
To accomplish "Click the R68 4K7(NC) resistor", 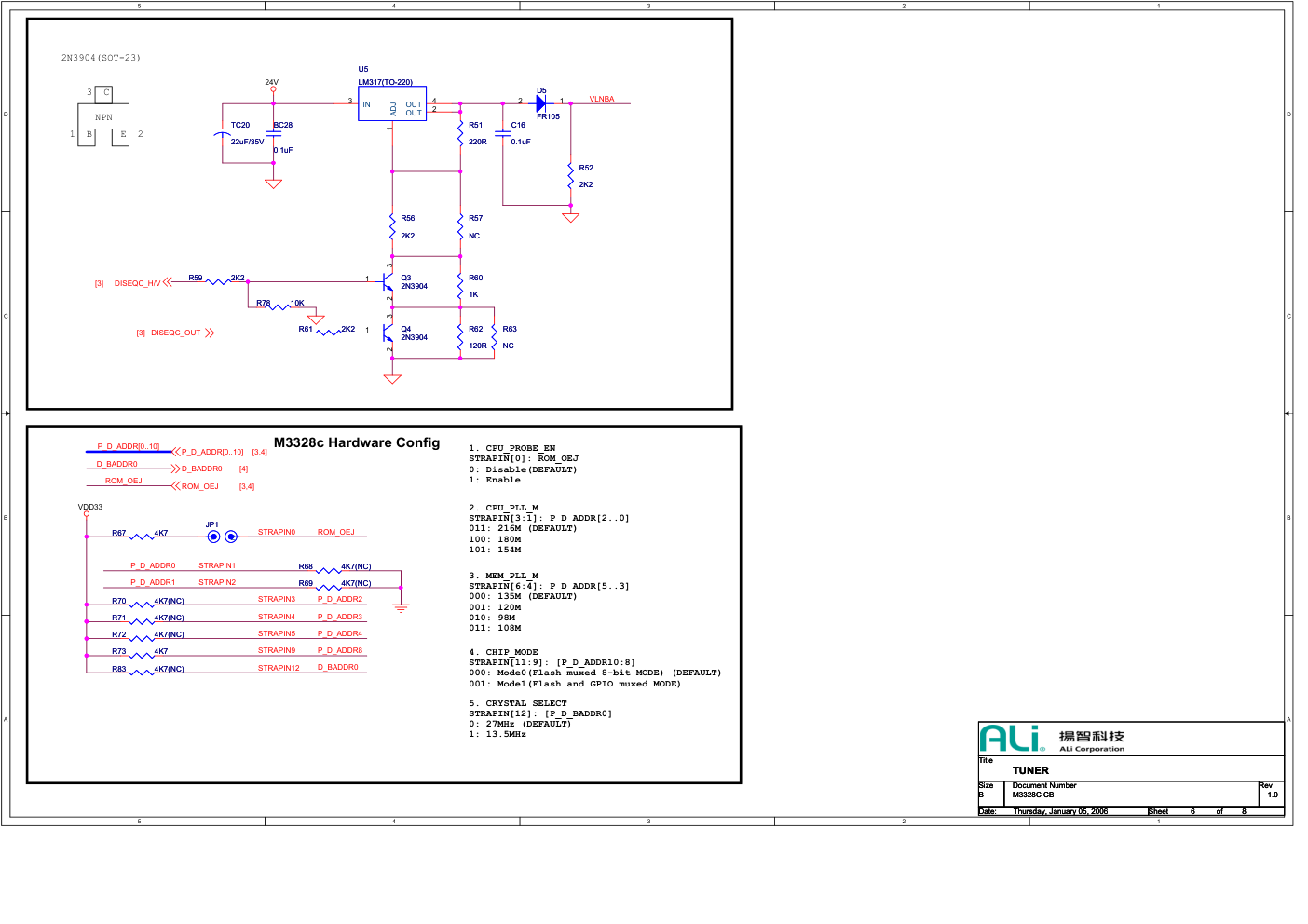I will (328, 570).
